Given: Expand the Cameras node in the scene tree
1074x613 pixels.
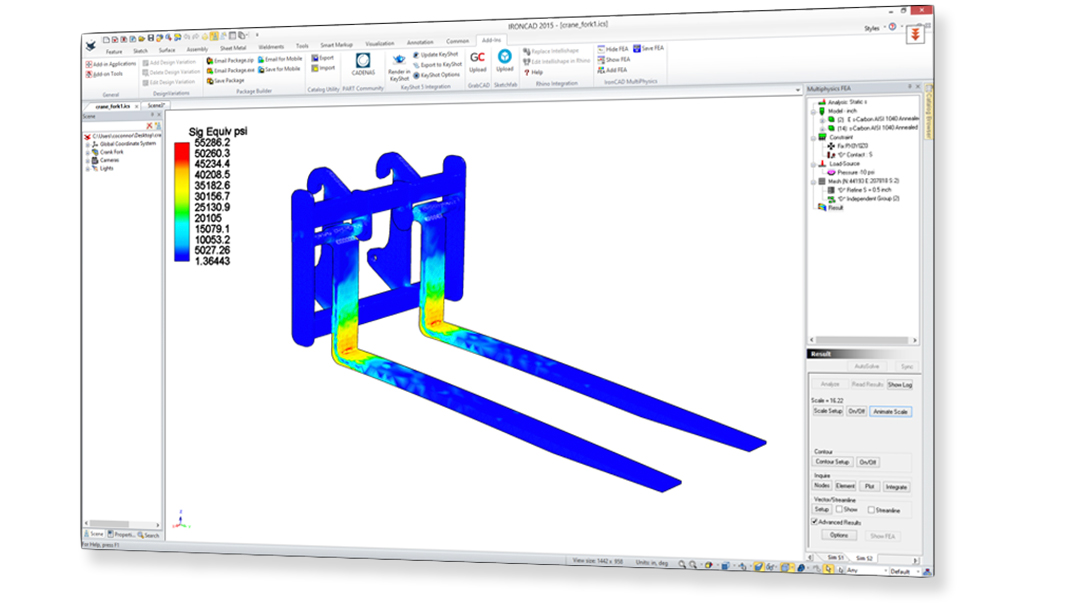Looking at the screenshot, I should point(87,160).
